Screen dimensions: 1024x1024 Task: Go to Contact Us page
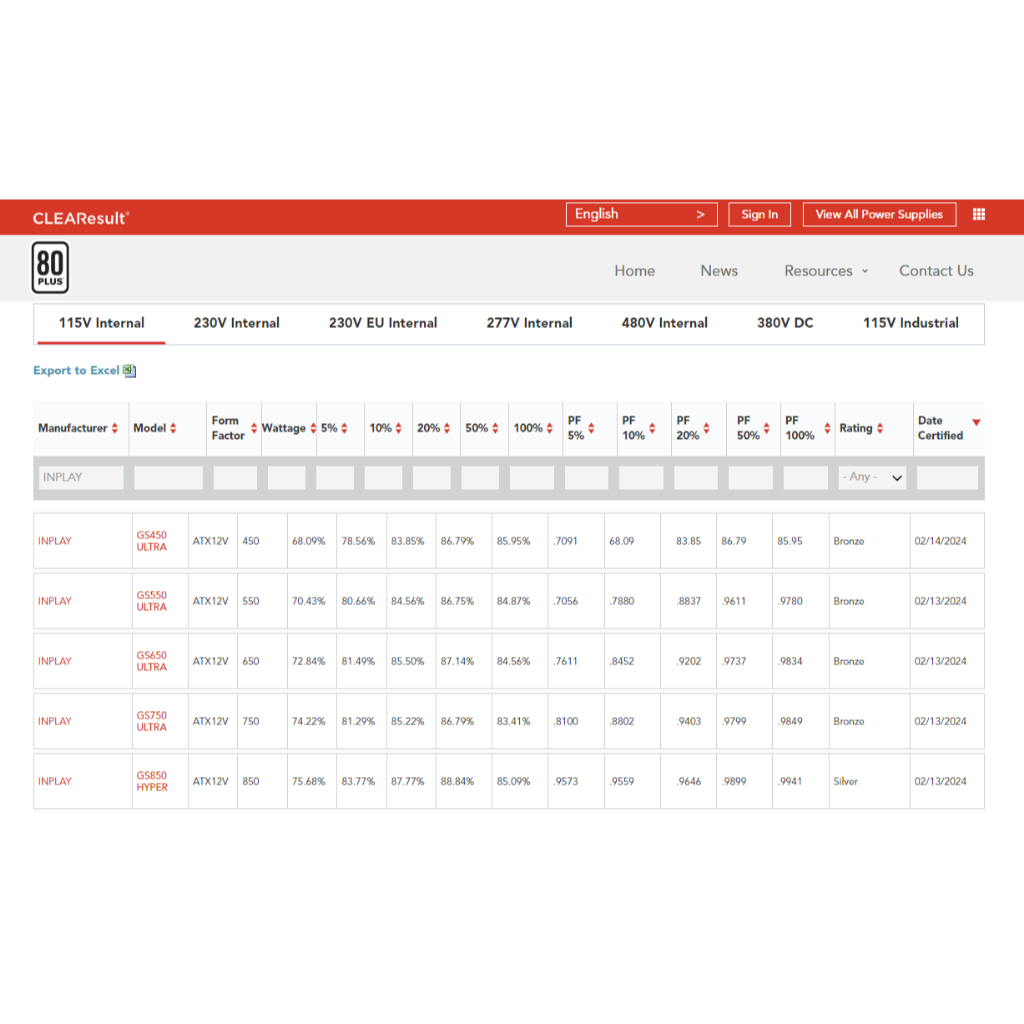pyautogui.click(x=935, y=271)
